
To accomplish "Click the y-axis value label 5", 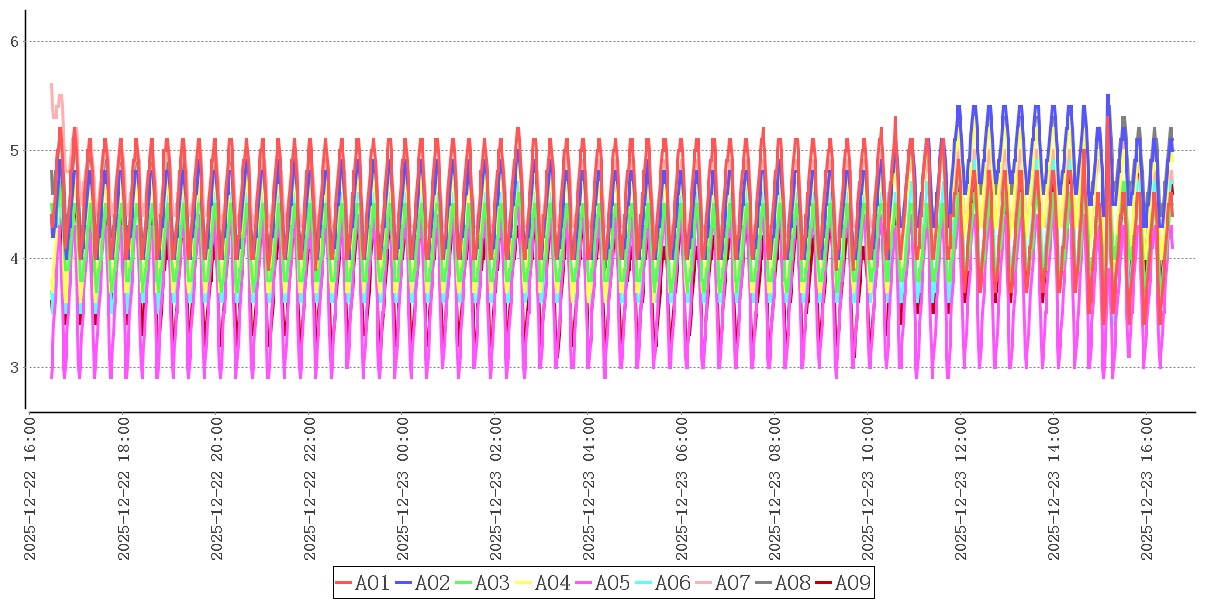I will point(15,151).
